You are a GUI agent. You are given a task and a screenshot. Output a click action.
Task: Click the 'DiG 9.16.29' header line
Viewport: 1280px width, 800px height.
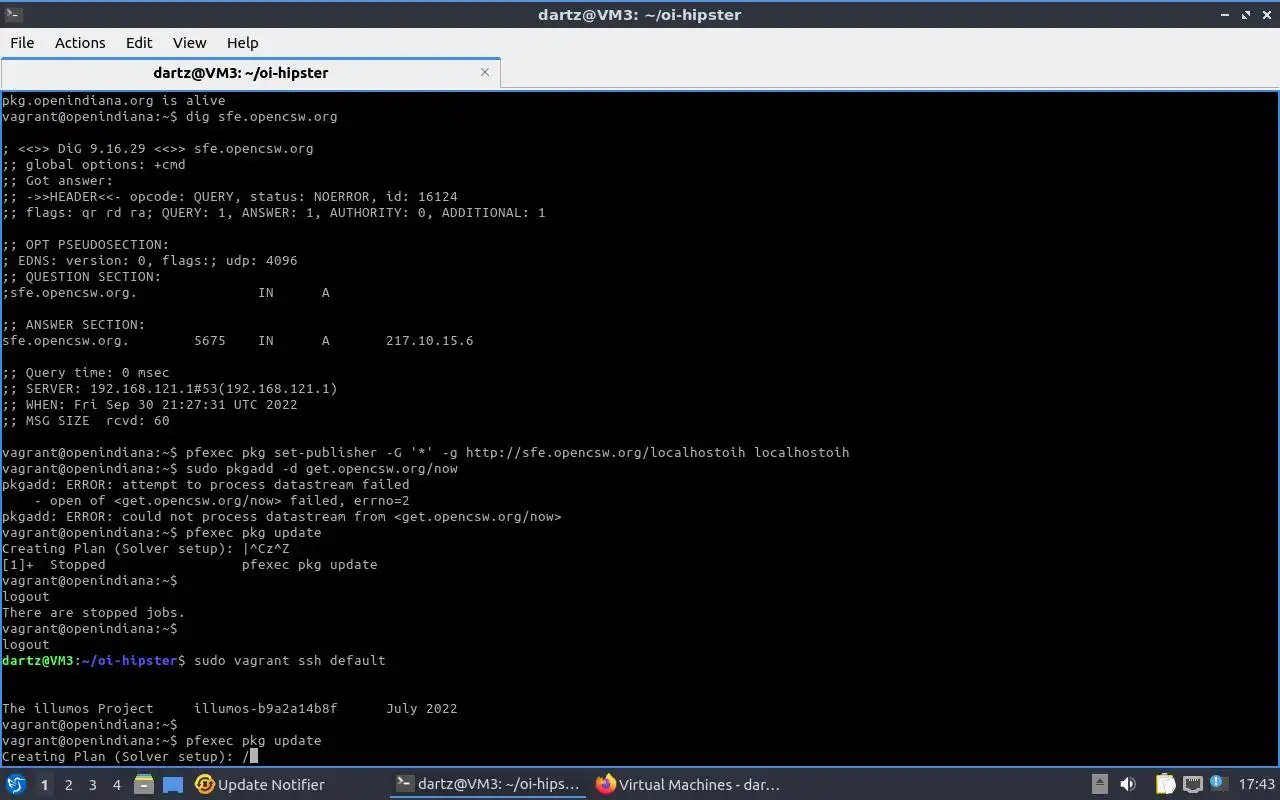tap(158, 149)
